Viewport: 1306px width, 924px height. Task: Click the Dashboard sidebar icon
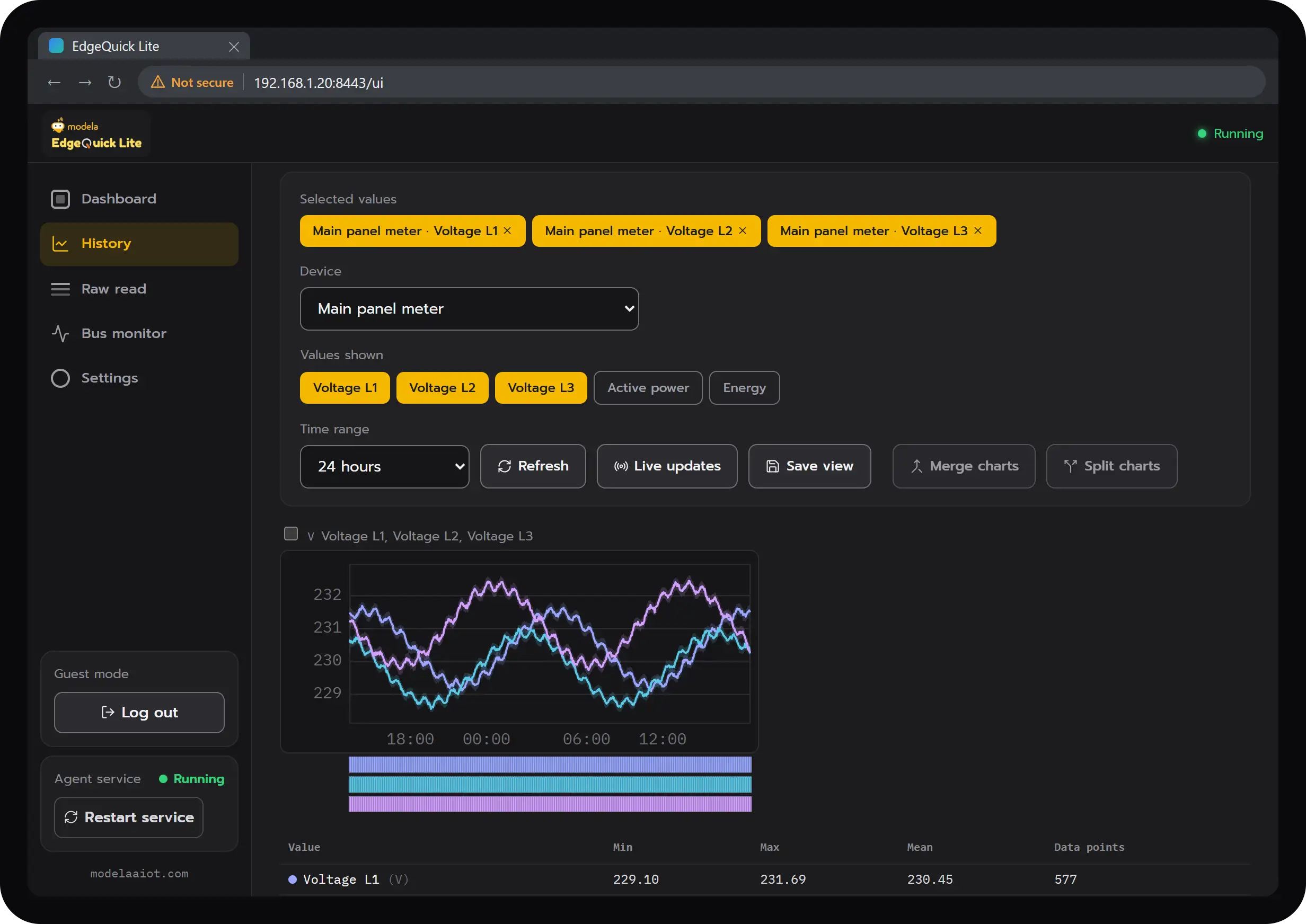pyautogui.click(x=60, y=199)
